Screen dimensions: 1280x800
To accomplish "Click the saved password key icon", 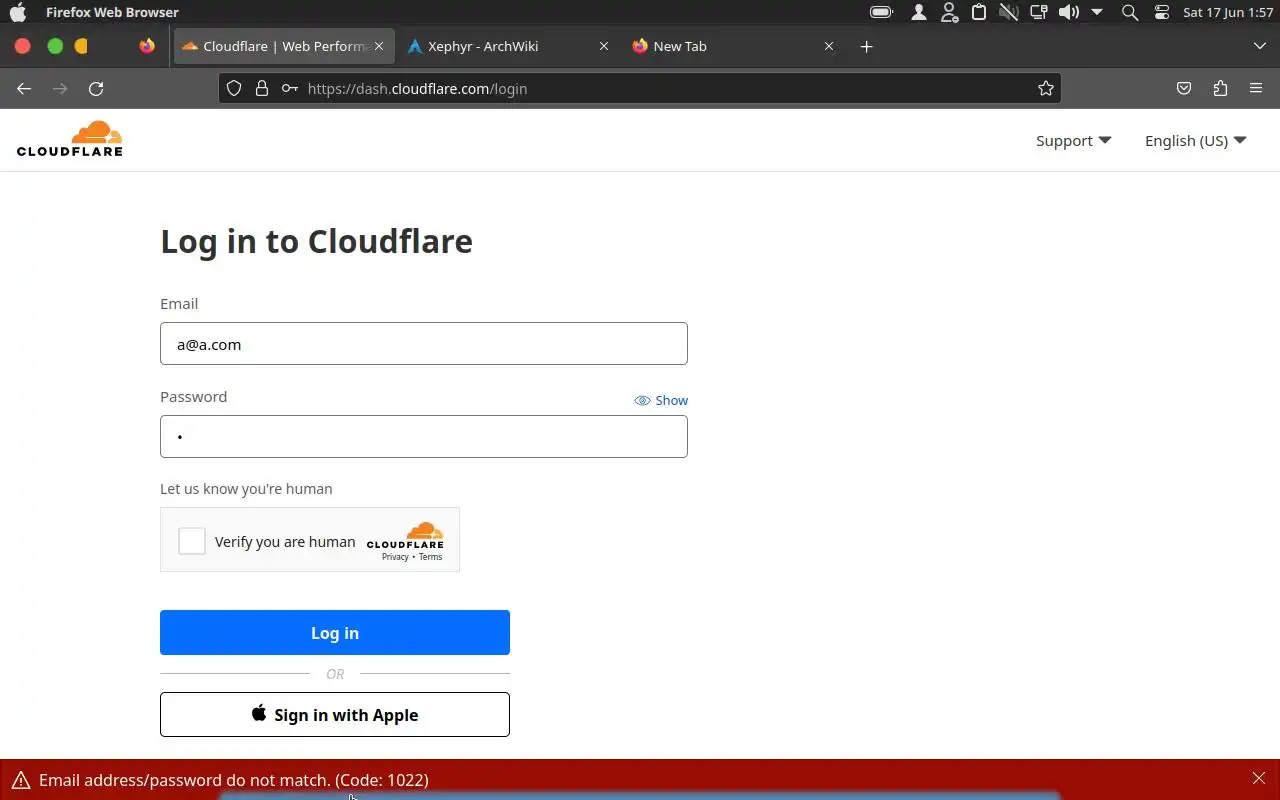I will pyautogui.click(x=289, y=88).
